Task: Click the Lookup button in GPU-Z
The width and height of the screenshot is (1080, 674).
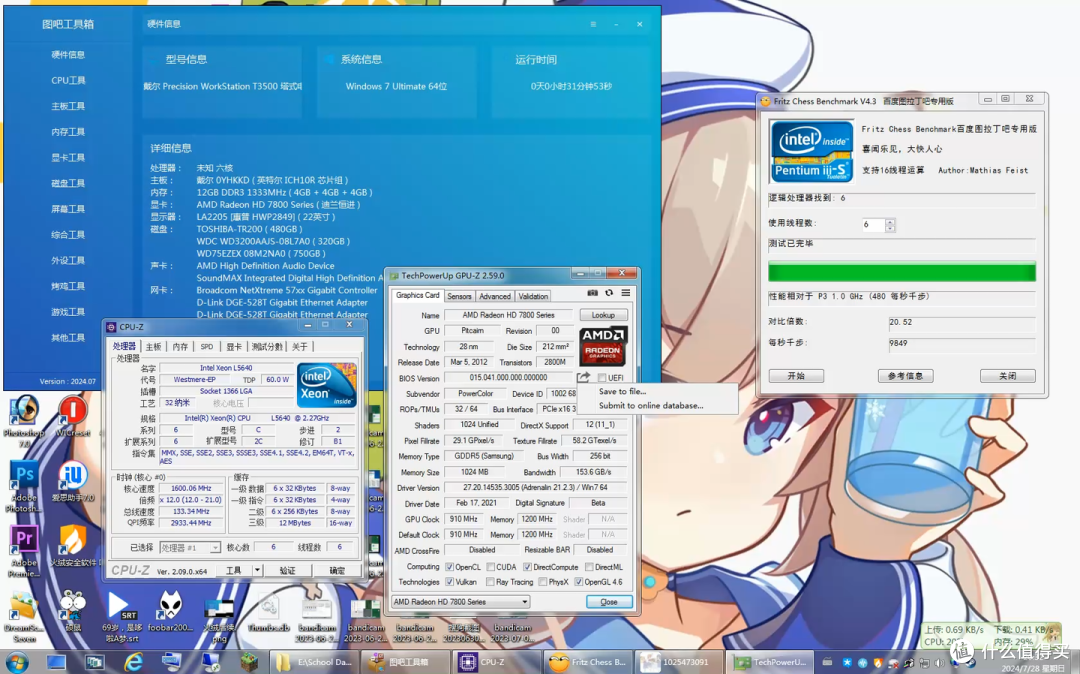Action: click(x=603, y=315)
